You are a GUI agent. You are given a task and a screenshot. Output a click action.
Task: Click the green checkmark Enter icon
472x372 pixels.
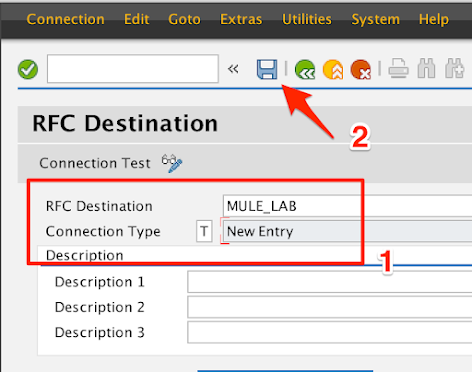[x=28, y=69]
